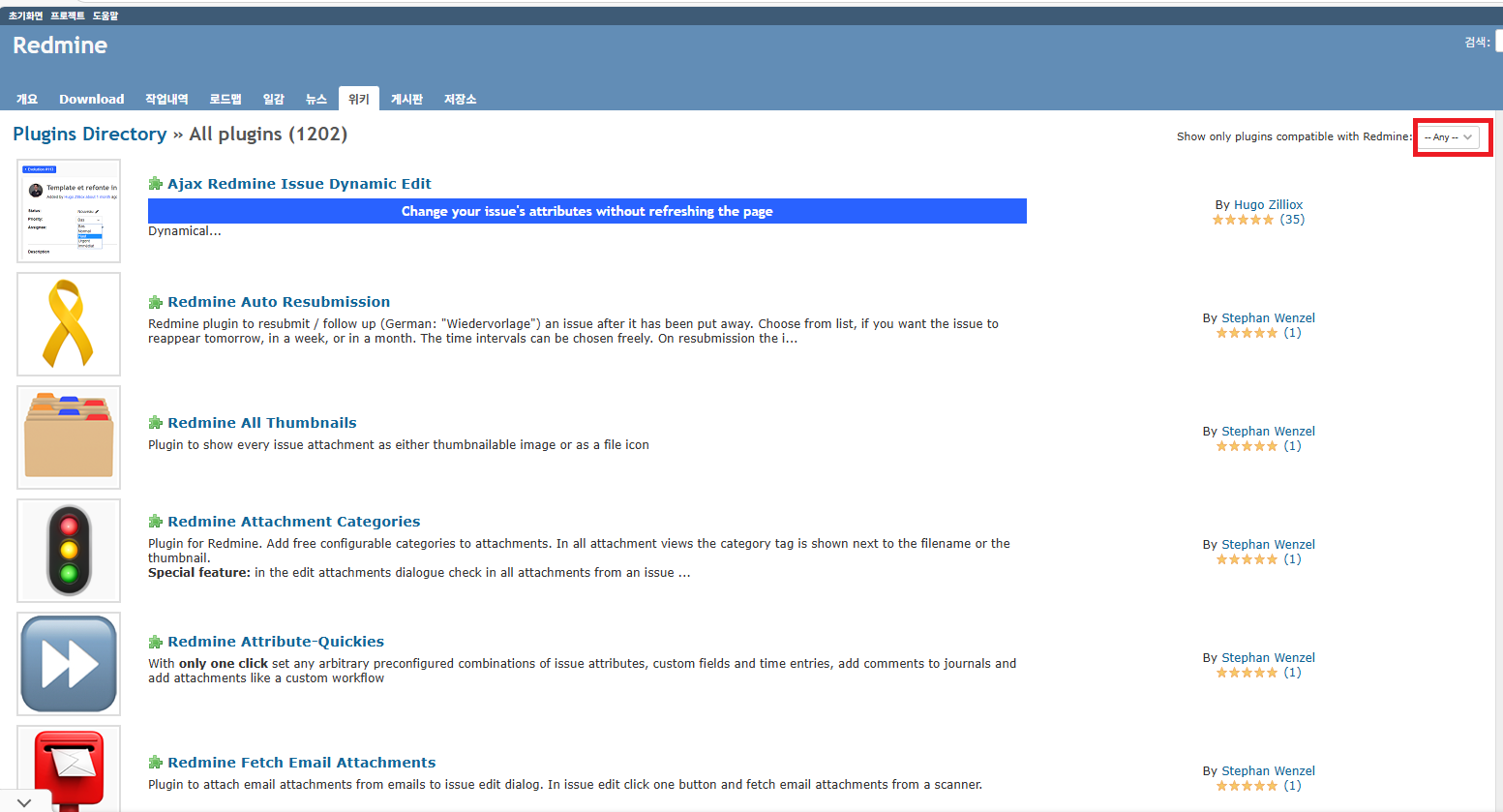This screenshot has width=1503, height=812.
Task: Open author Hugo Zilliox profile link
Action: (x=1268, y=205)
